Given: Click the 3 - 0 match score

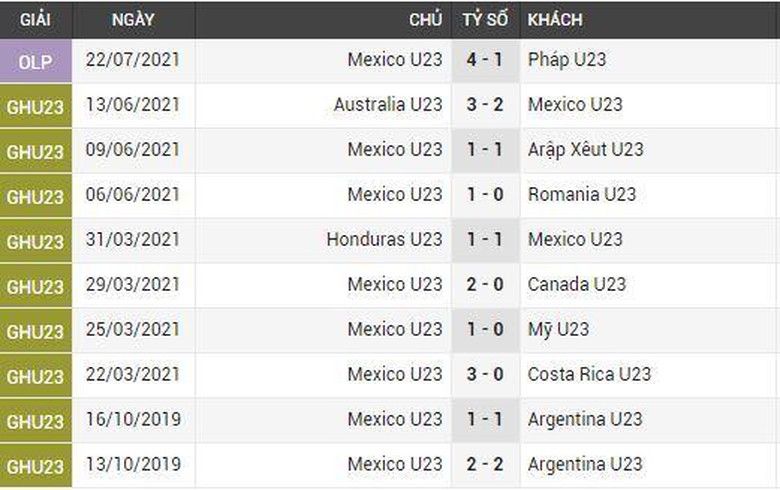Looking at the screenshot, I should coord(485,375).
